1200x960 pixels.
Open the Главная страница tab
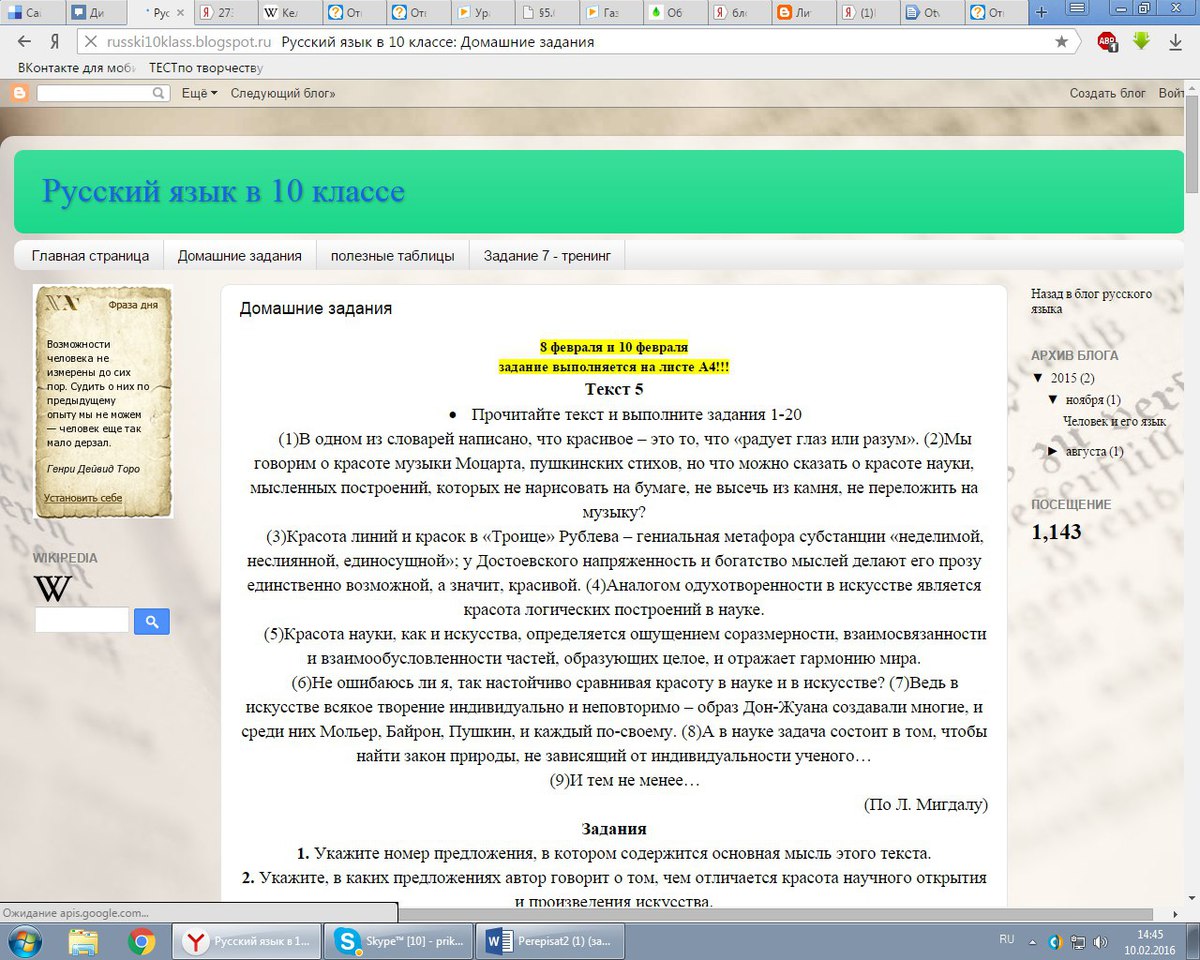90,256
